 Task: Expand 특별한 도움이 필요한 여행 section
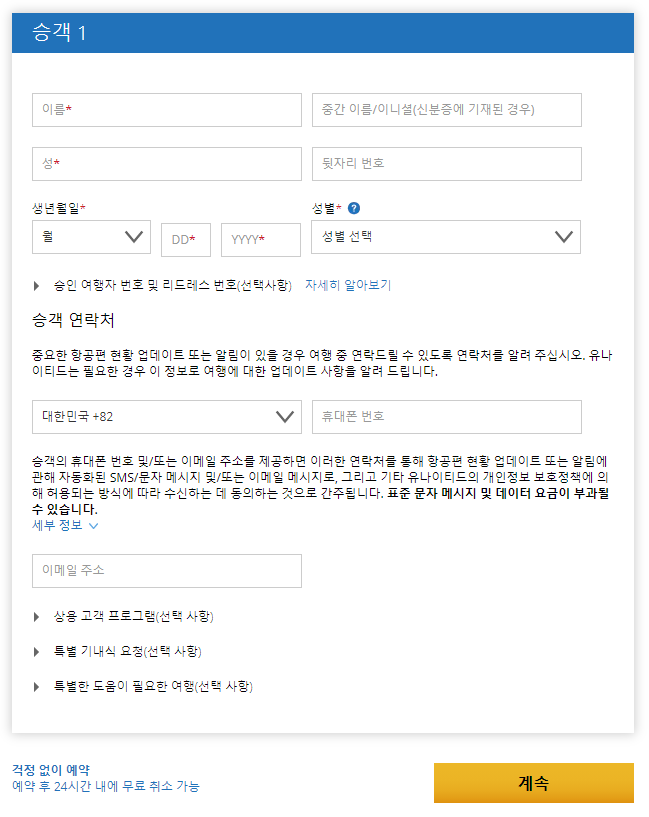point(143,687)
